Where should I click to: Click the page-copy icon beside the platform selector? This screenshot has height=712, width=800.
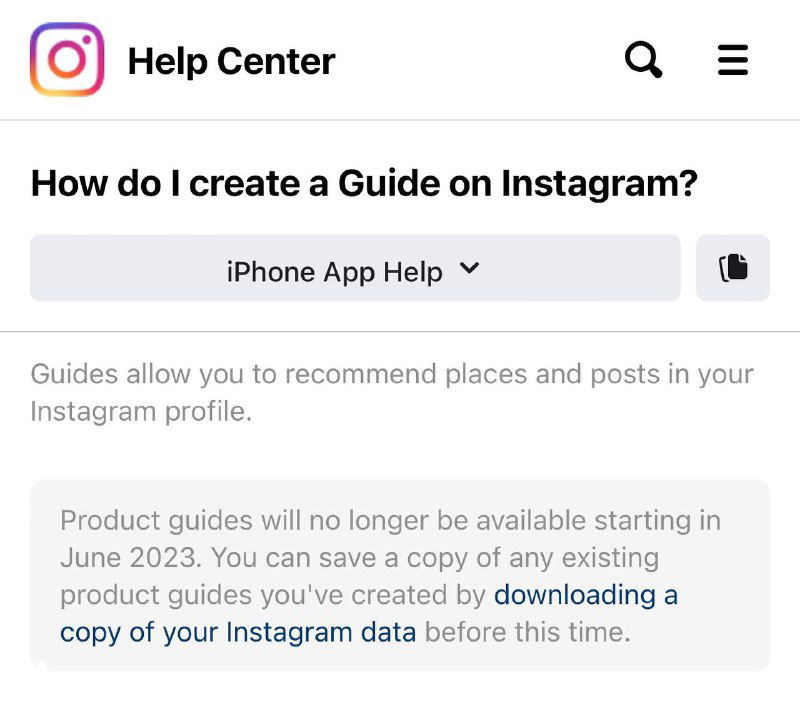733,268
